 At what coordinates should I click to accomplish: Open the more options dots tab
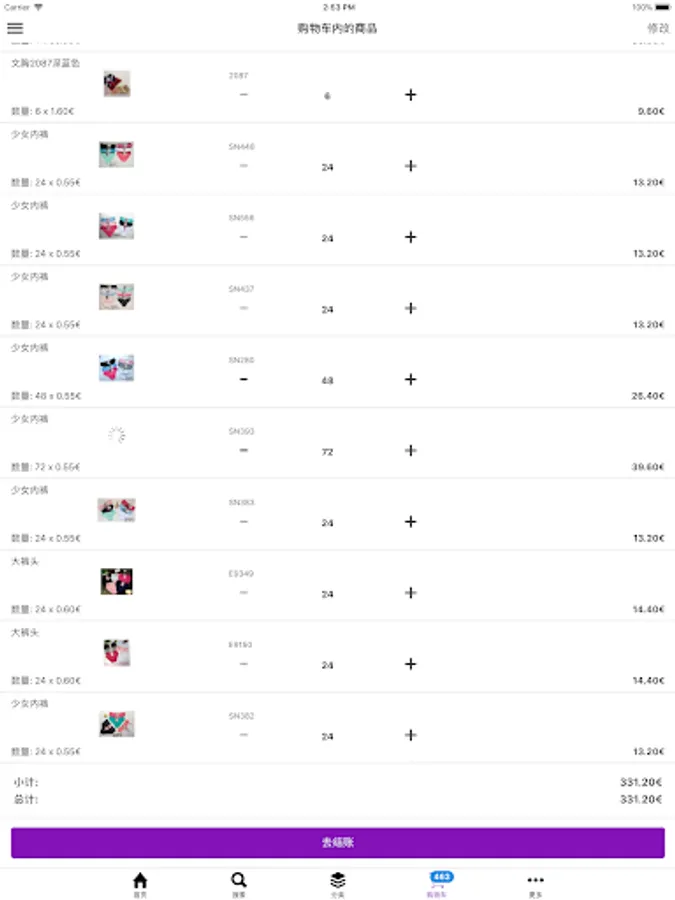coord(535,885)
